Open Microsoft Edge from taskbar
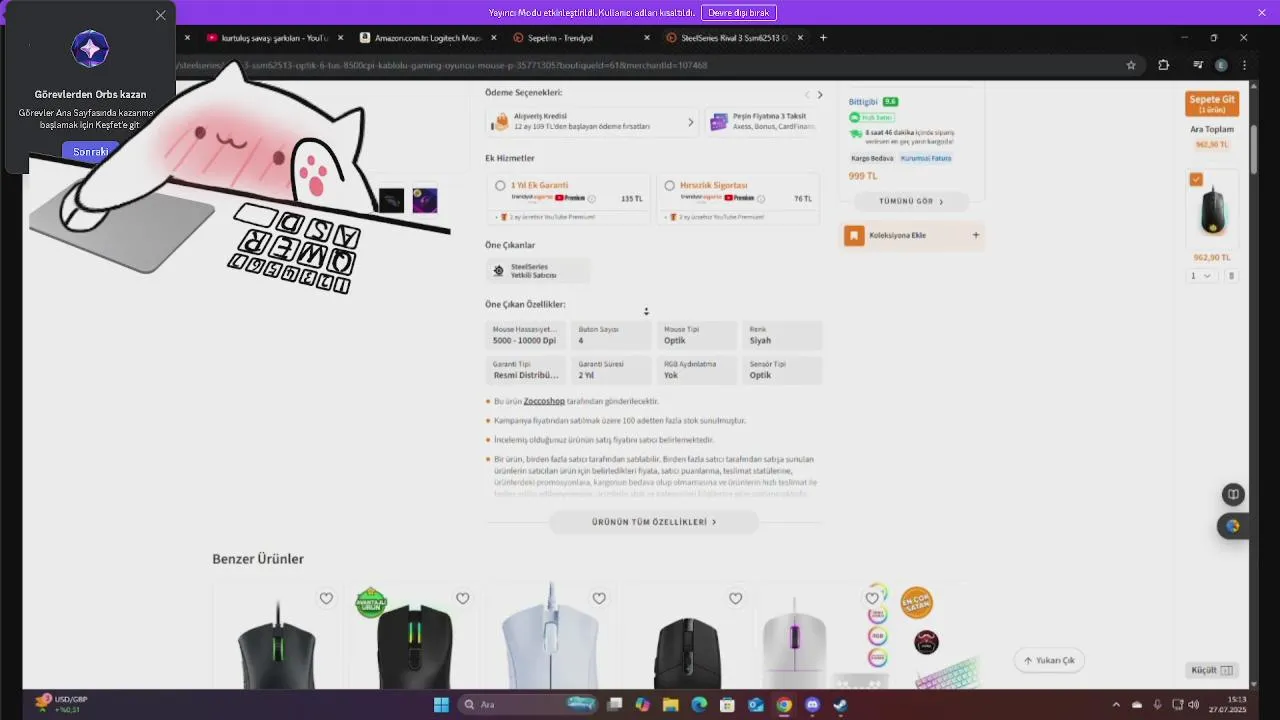 click(699, 704)
